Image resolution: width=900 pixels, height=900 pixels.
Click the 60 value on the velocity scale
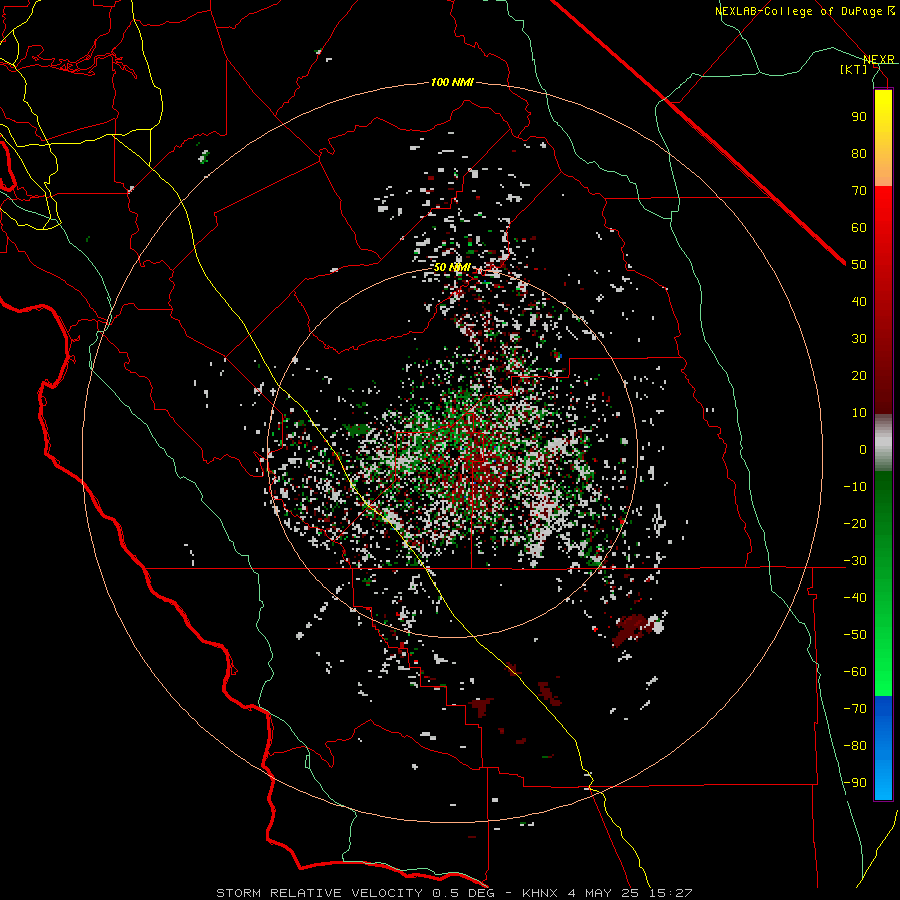(859, 227)
